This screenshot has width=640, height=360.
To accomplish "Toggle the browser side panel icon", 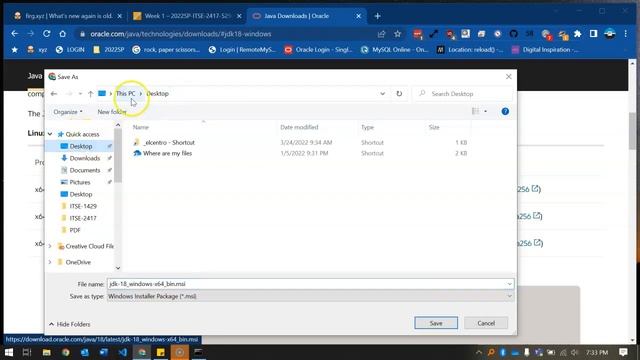I will (x=593, y=34).
